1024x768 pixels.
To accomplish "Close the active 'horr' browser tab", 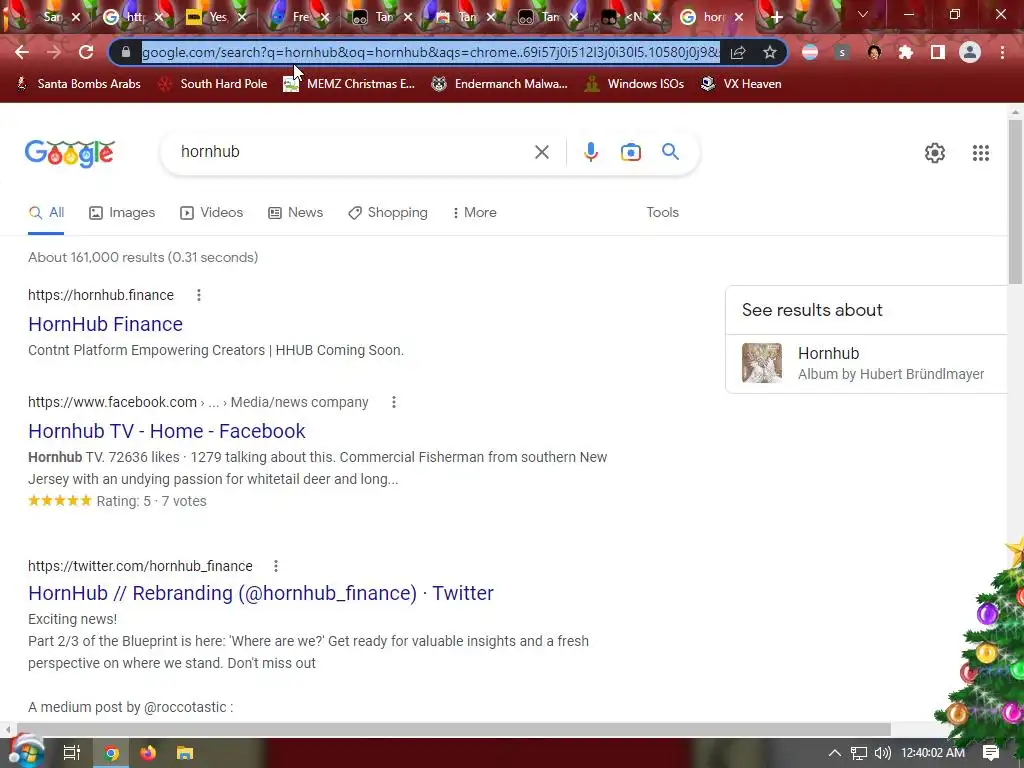I will pos(739,17).
